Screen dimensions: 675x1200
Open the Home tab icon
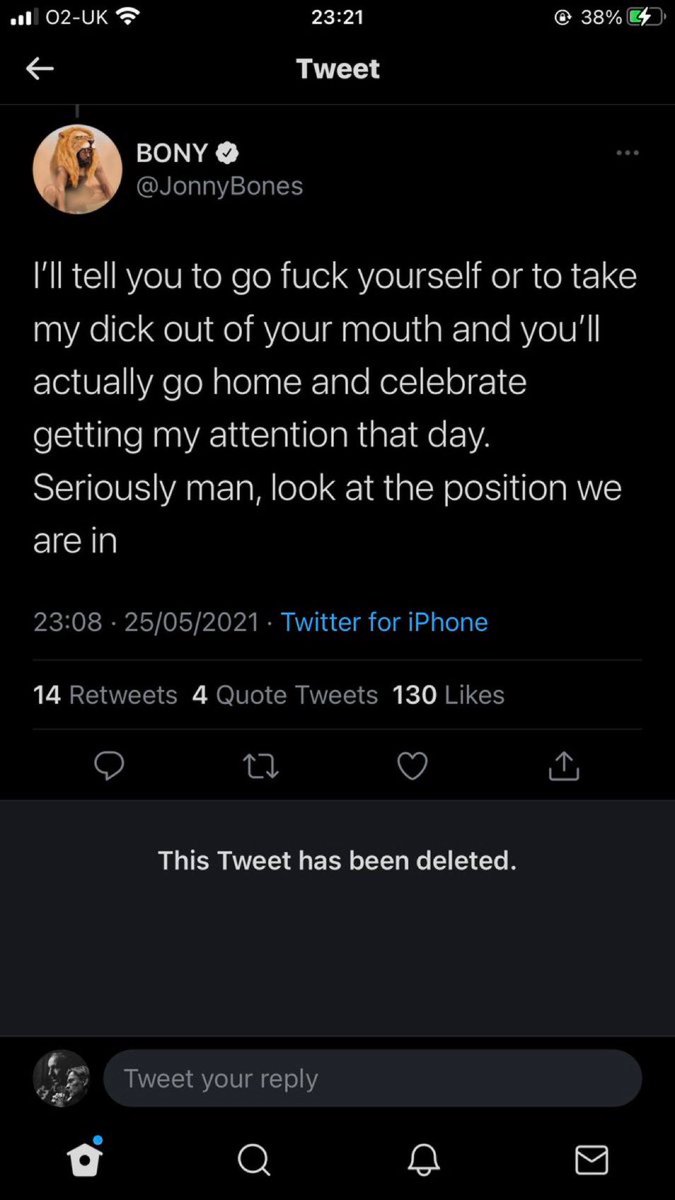pos(84,1158)
